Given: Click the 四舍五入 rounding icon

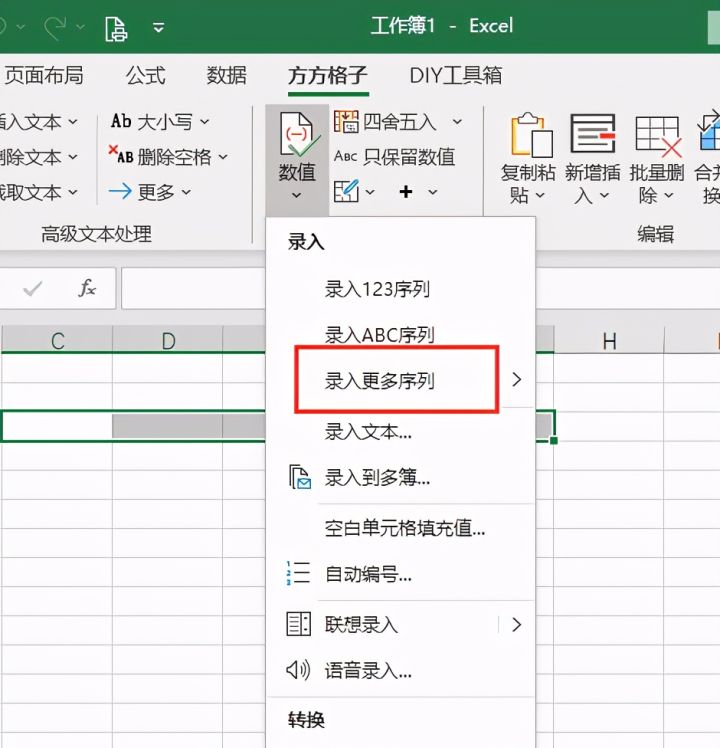Looking at the screenshot, I should 346,122.
